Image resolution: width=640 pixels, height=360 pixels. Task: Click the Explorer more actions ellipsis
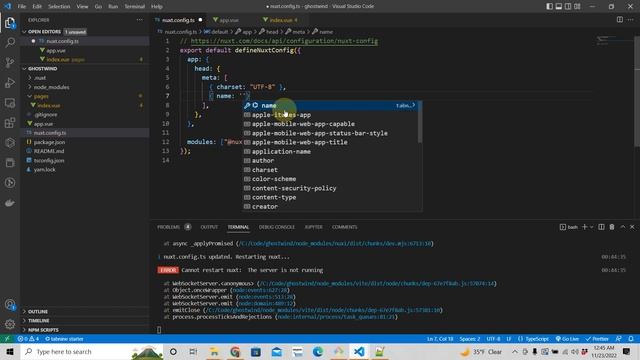pos(140,20)
